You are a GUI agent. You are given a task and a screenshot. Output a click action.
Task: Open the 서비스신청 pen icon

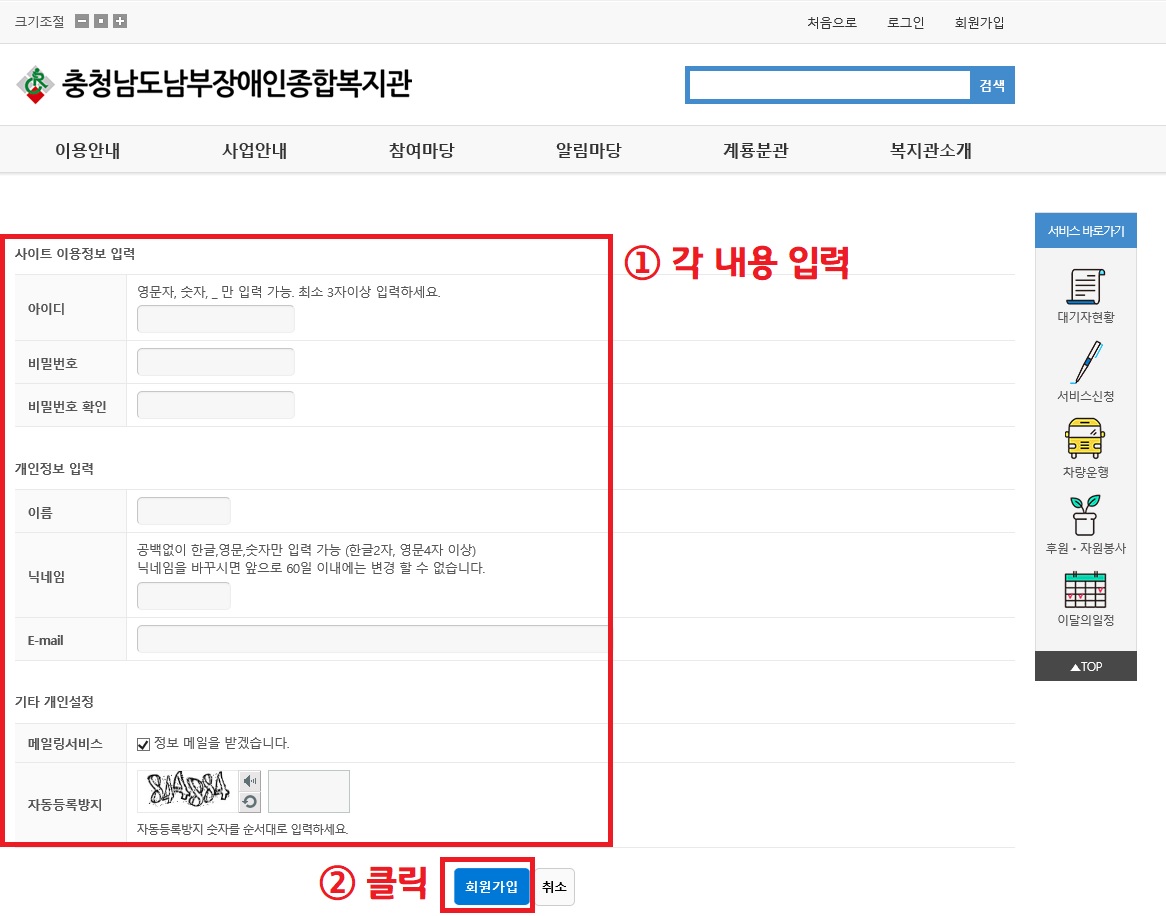(x=1085, y=364)
